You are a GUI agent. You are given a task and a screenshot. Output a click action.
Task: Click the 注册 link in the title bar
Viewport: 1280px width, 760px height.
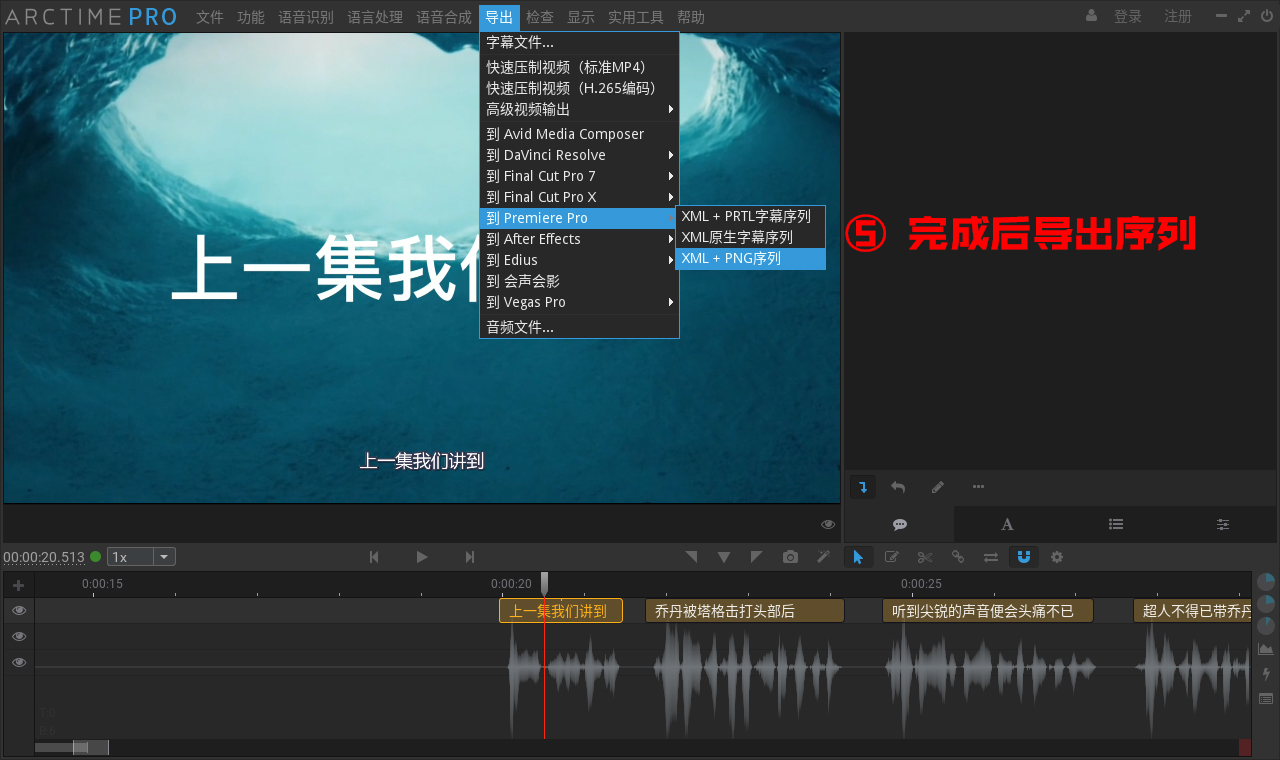(1178, 16)
